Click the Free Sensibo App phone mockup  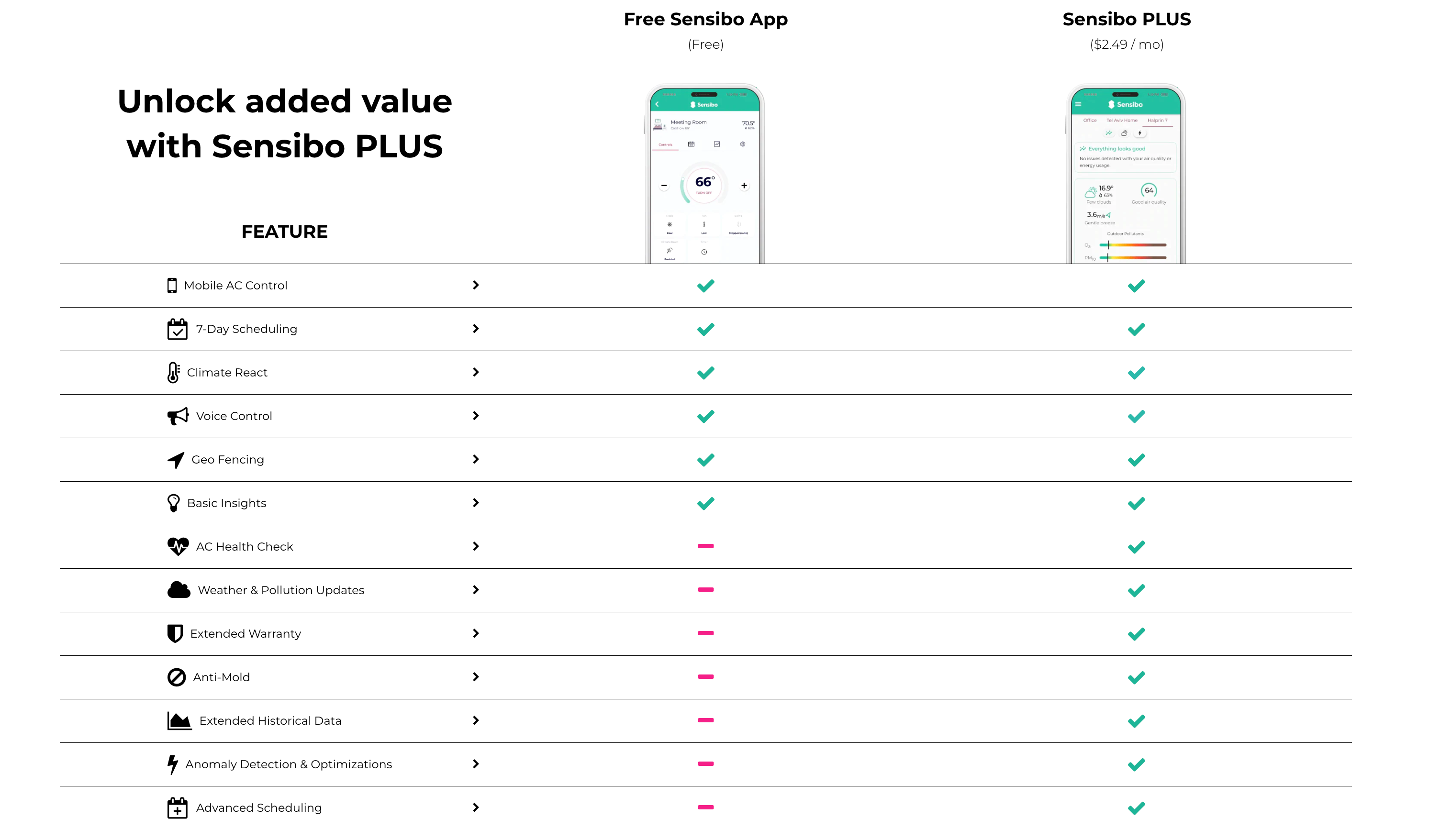[705, 174]
